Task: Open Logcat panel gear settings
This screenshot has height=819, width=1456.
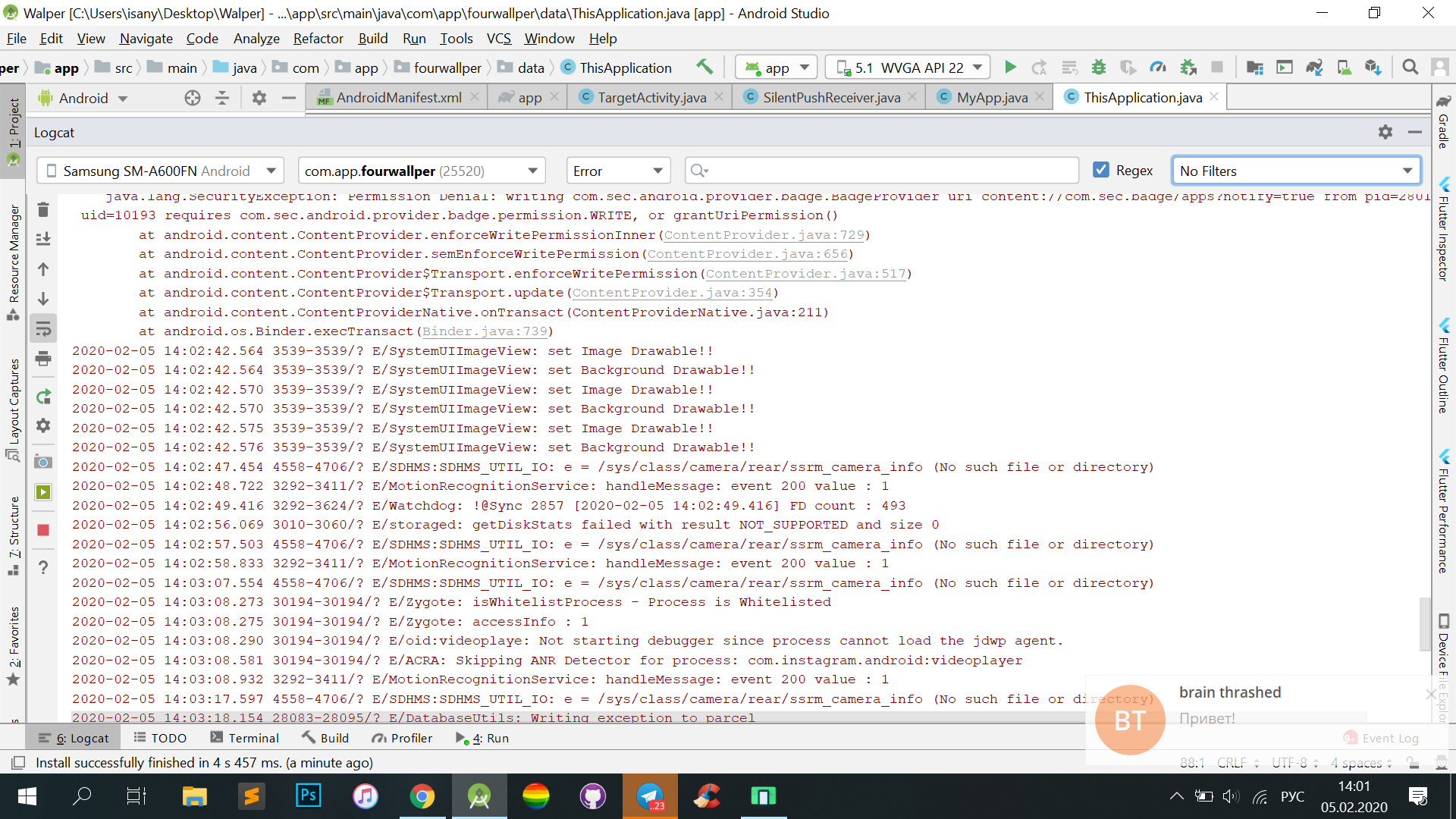Action: (x=1385, y=132)
